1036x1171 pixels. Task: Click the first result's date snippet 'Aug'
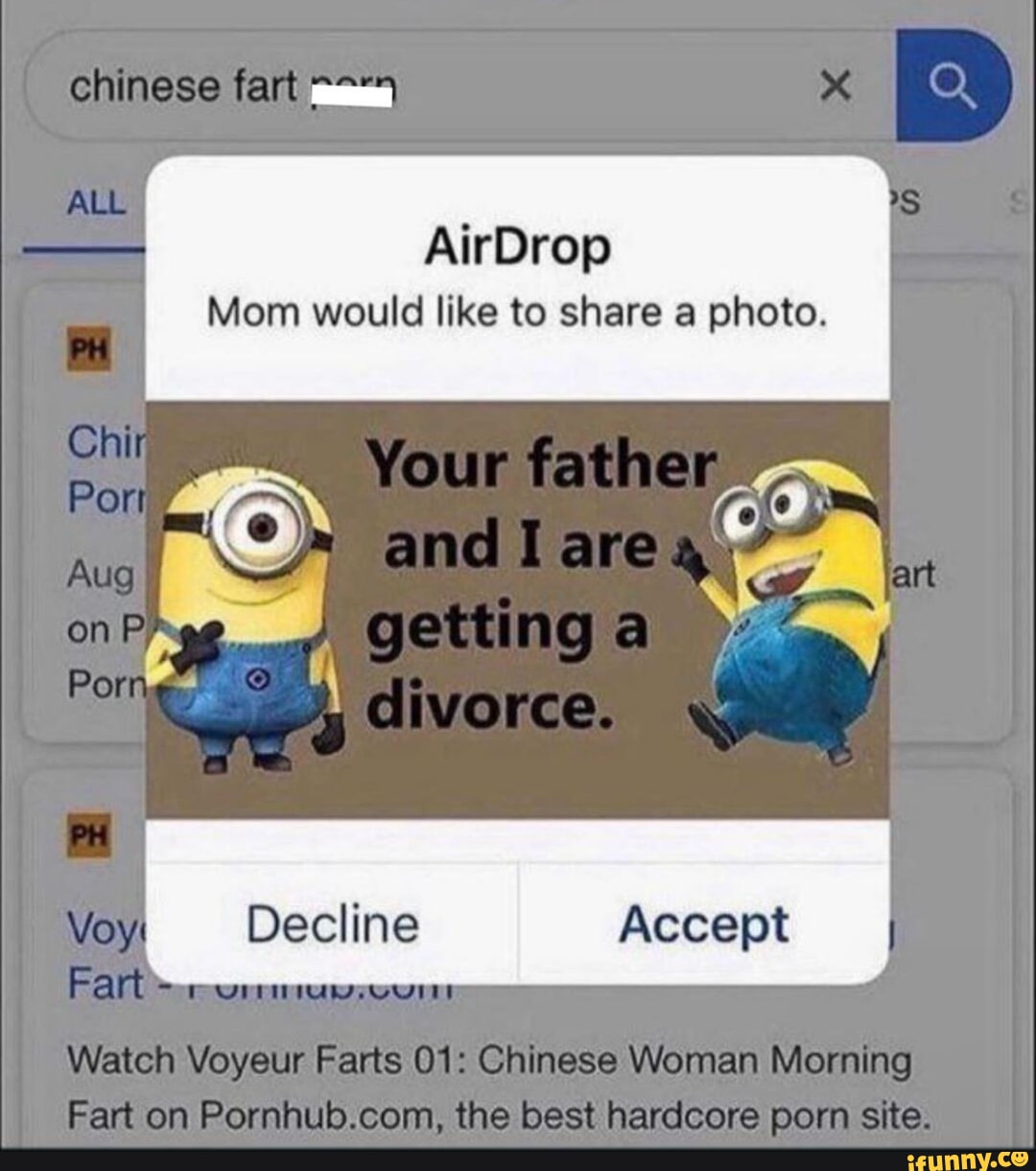click(101, 577)
